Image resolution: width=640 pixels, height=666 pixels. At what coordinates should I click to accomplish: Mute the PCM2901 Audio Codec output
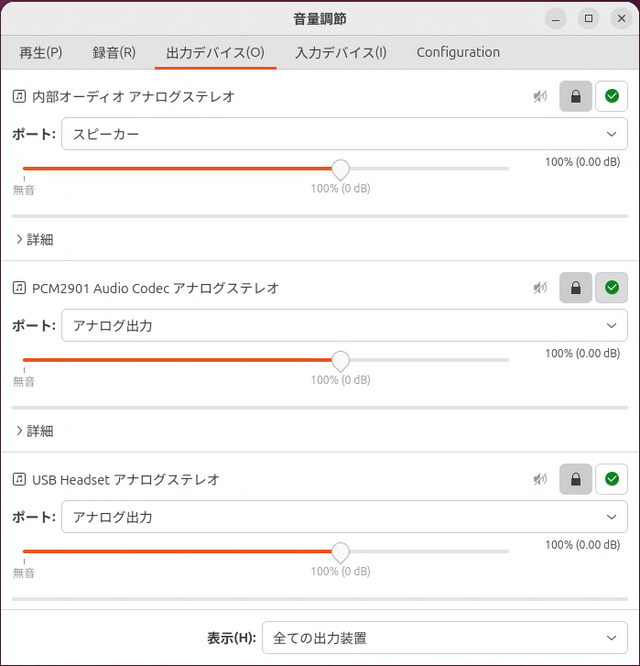coord(540,288)
